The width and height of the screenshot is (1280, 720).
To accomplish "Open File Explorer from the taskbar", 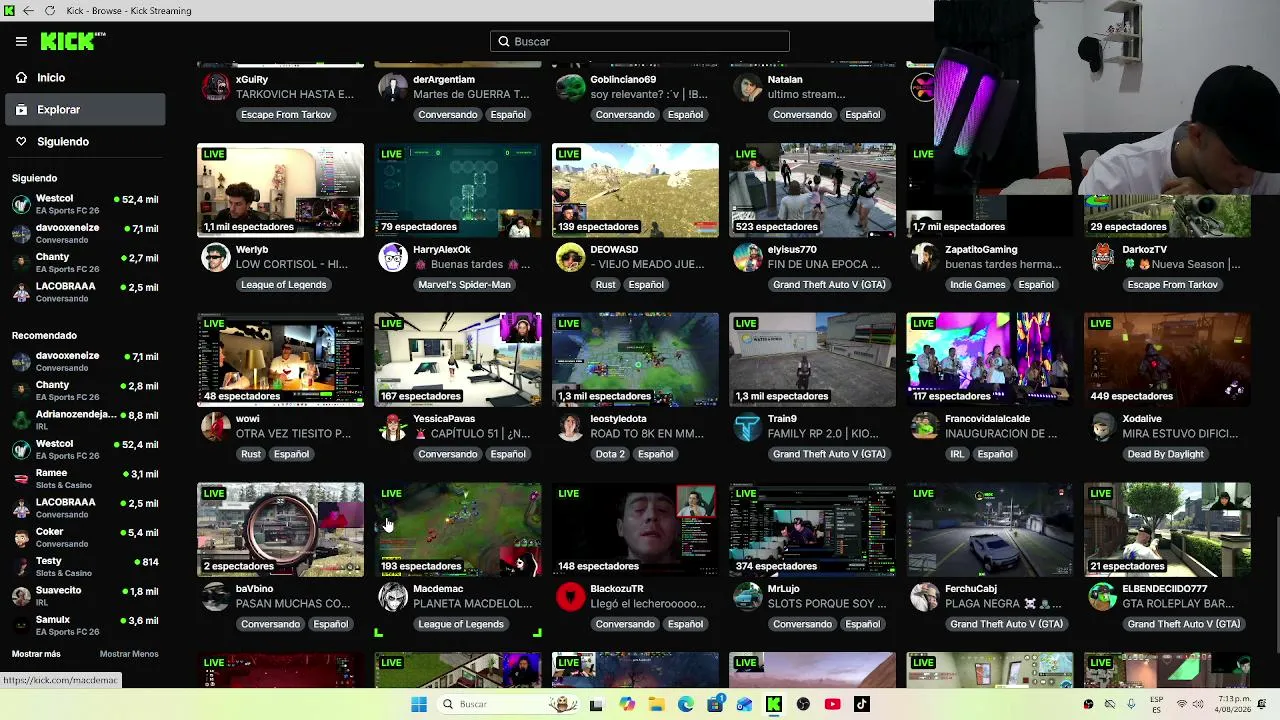I will click(x=656, y=705).
